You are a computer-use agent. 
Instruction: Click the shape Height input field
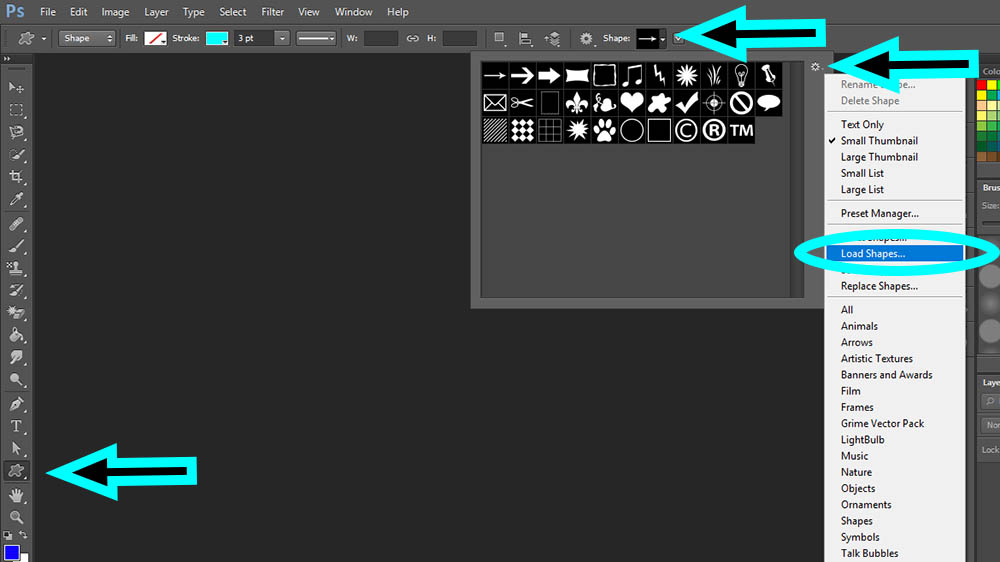[459, 38]
